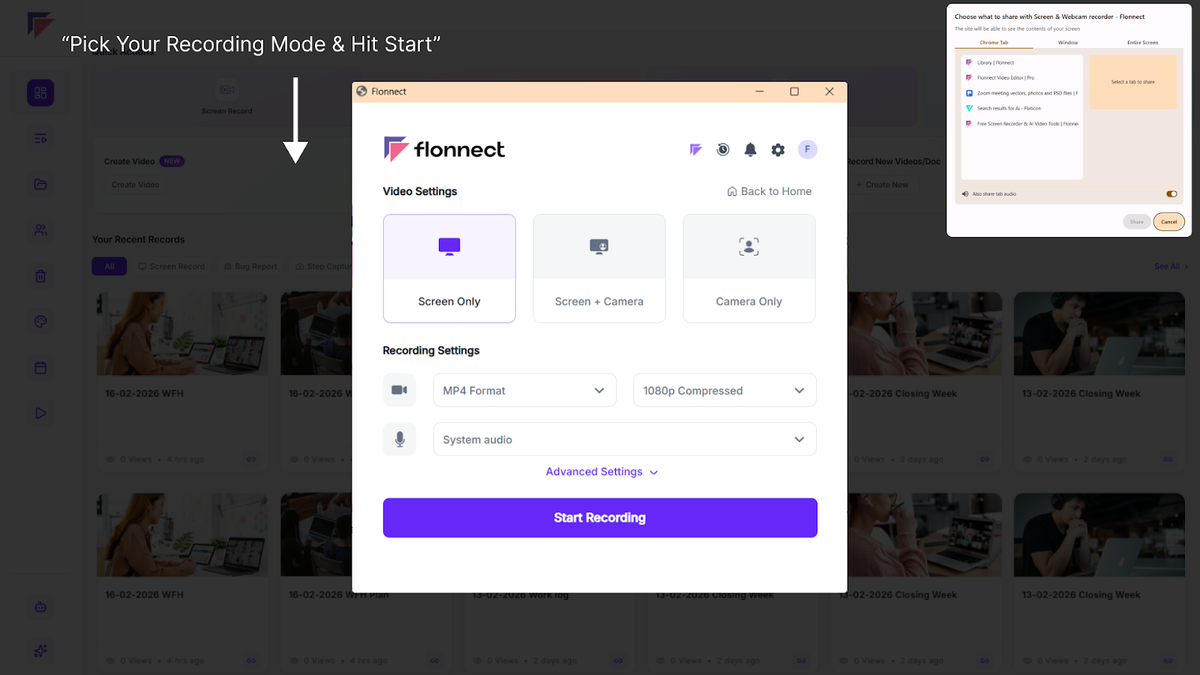The height and width of the screenshot is (675, 1200).
Task: Expand Advanced Settings
Action: [601, 472]
